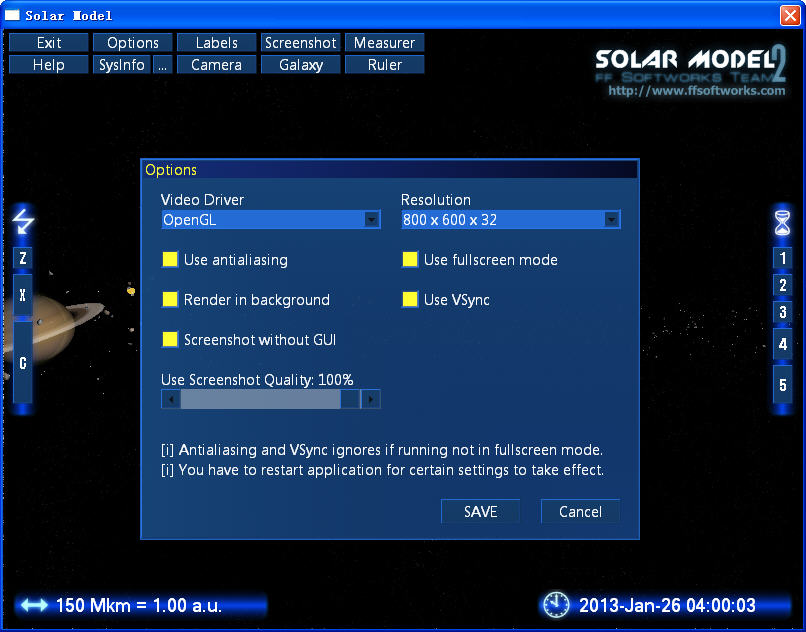The height and width of the screenshot is (632, 806).
Task: Open the Video Driver dropdown arrow
Action: click(x=371, y=220)
